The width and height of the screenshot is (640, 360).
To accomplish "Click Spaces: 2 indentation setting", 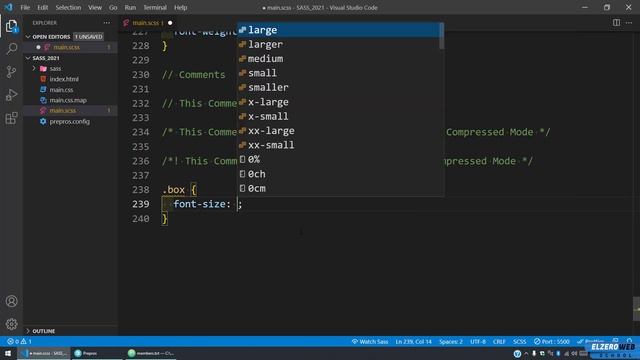I will [451, 341].
